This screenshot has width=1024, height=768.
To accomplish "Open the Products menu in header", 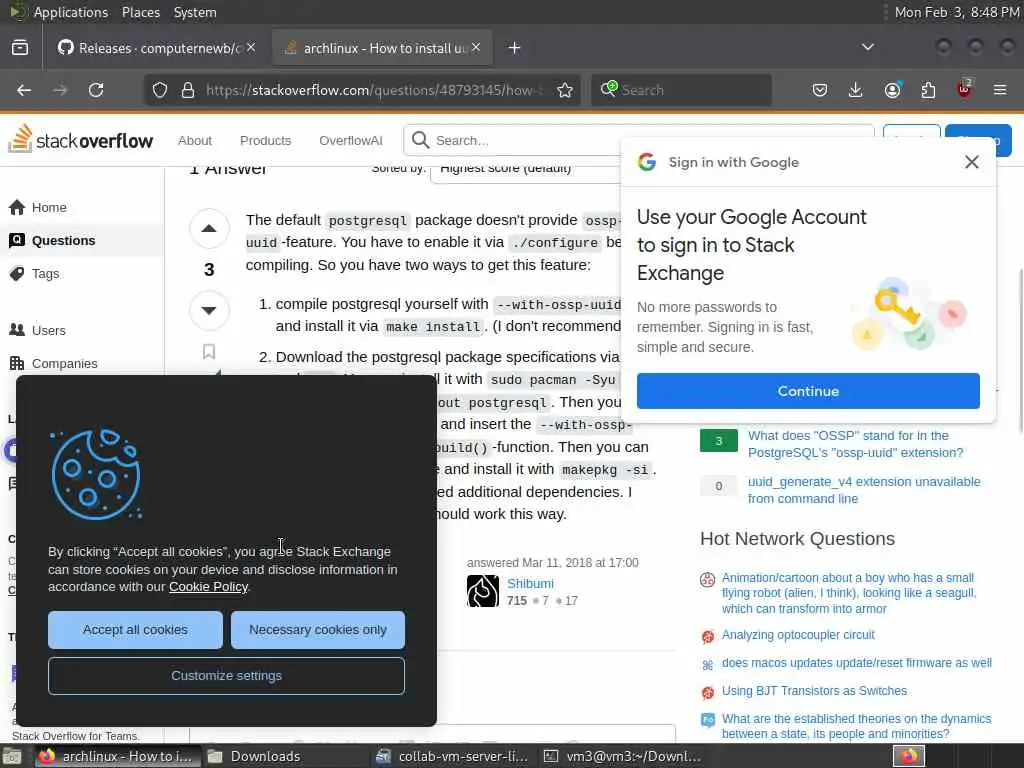I will [x=265, y=140].
